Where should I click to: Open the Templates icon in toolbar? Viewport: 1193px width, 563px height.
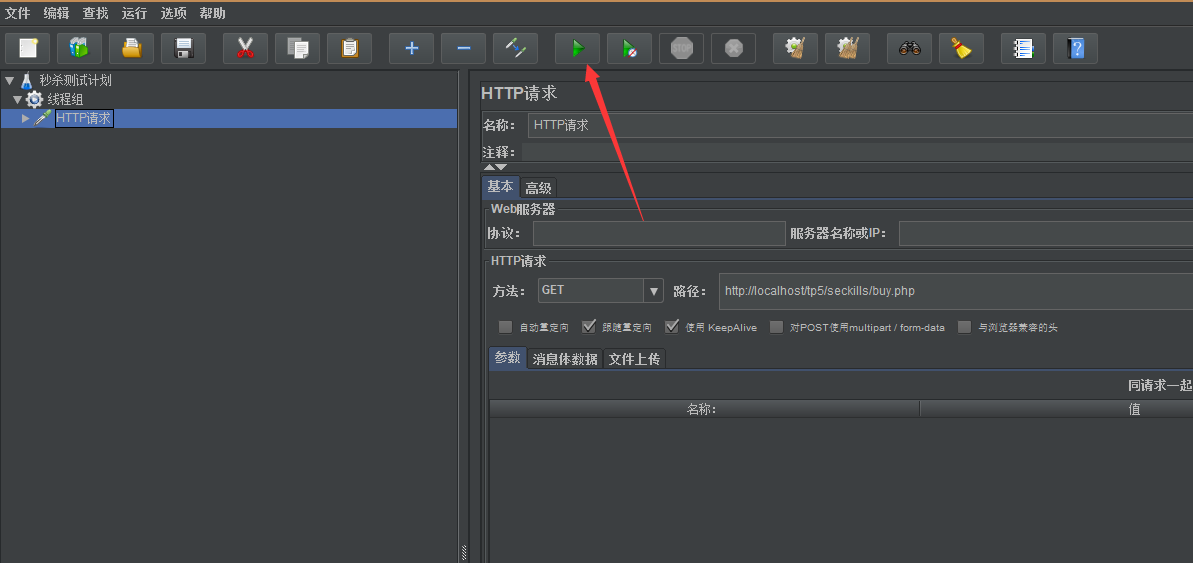[x=79, y=49]
